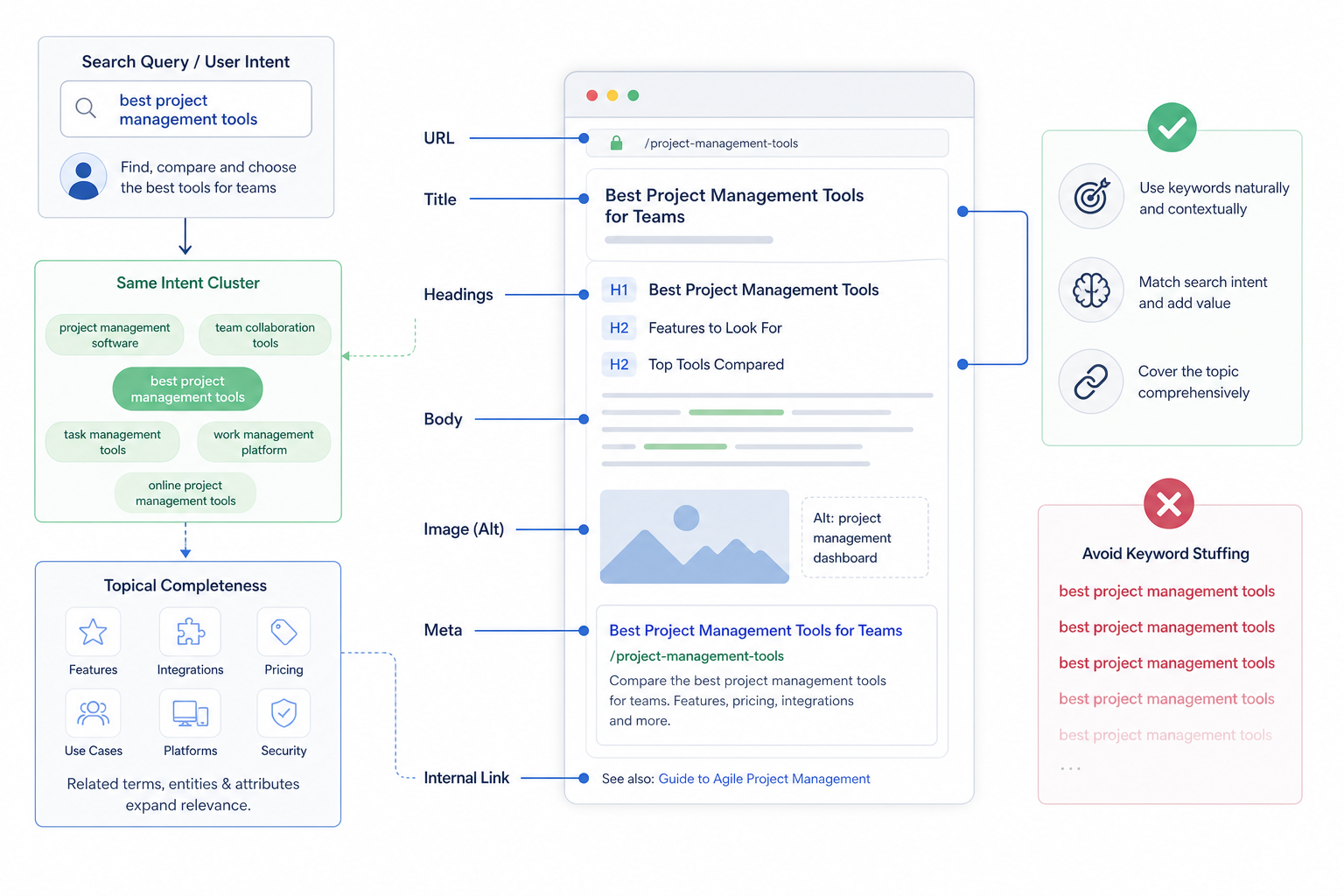Click the Features star icon
This screenshot has height=896, width=1344.
[x=93, y=632]
